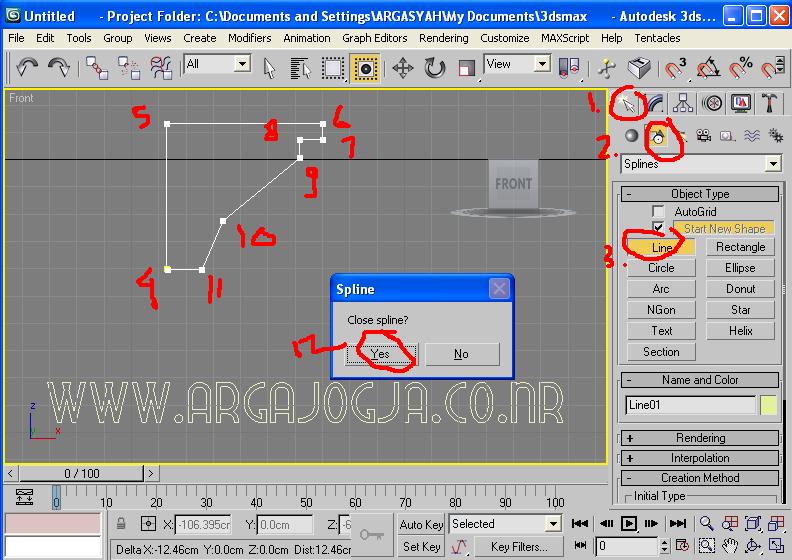This screenshot has height=560, width=792.
Task: Switch to Cameras category icon
Action: click(x=703, y=135)
